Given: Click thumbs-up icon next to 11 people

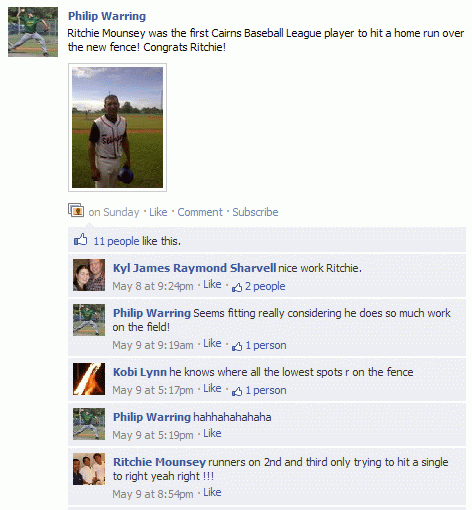Looking at the screenshot, I should (x=81, y=239).
